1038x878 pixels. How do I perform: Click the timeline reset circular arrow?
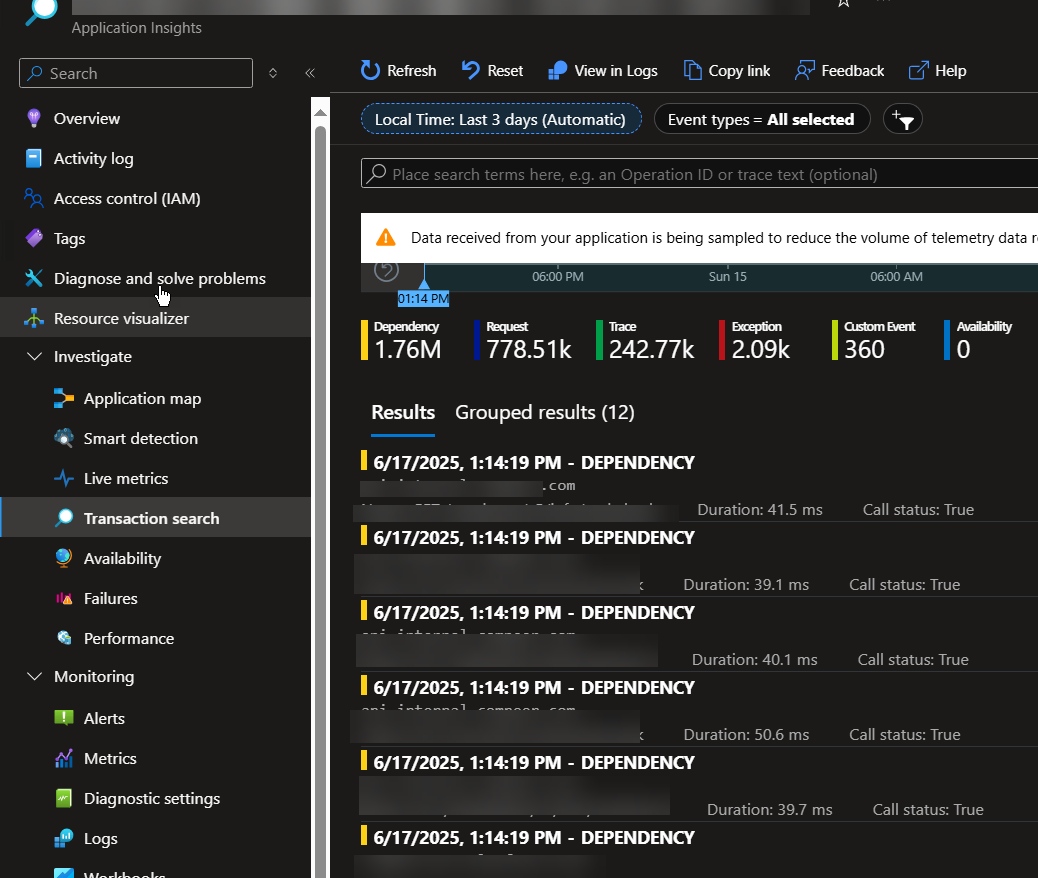[x=387, y=270]
